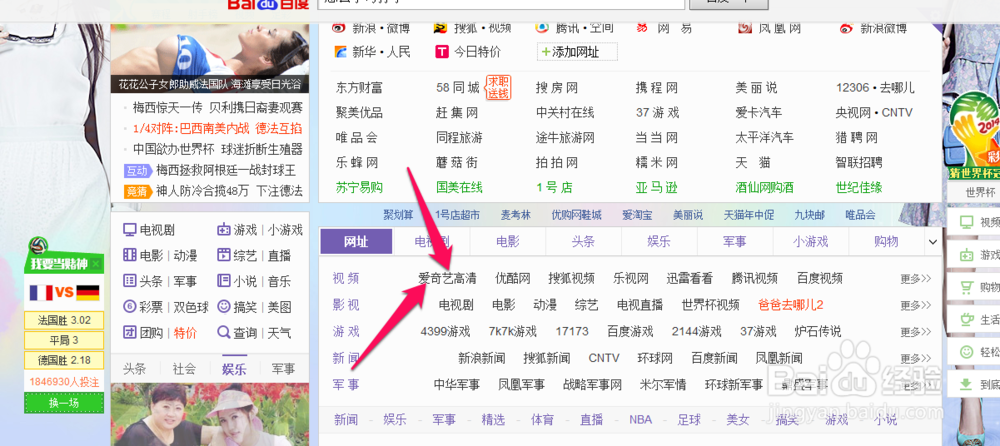Screen dimensions: 1000x446
Task: Click the green 换一场 button
Action: click(x=64, y=403)
